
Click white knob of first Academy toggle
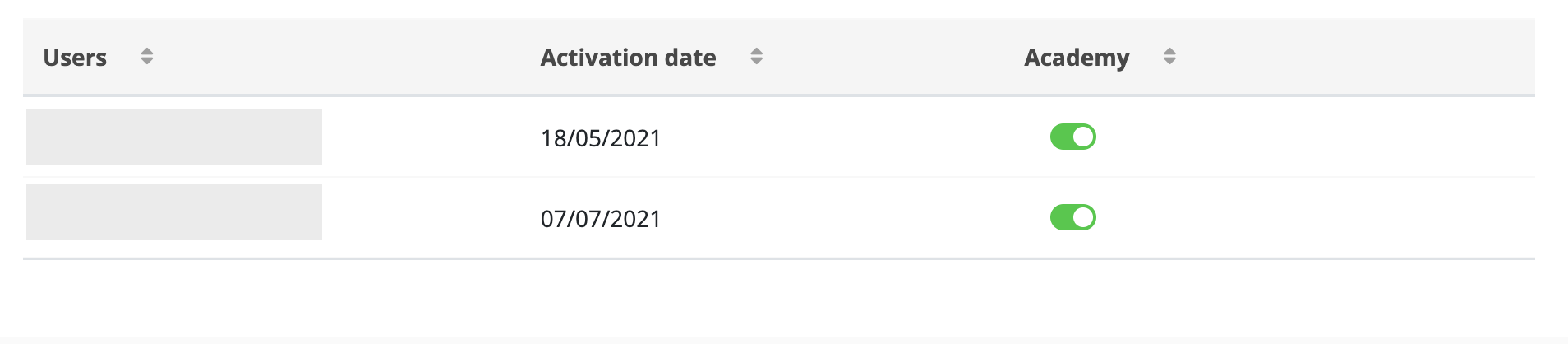(1083, 137)
